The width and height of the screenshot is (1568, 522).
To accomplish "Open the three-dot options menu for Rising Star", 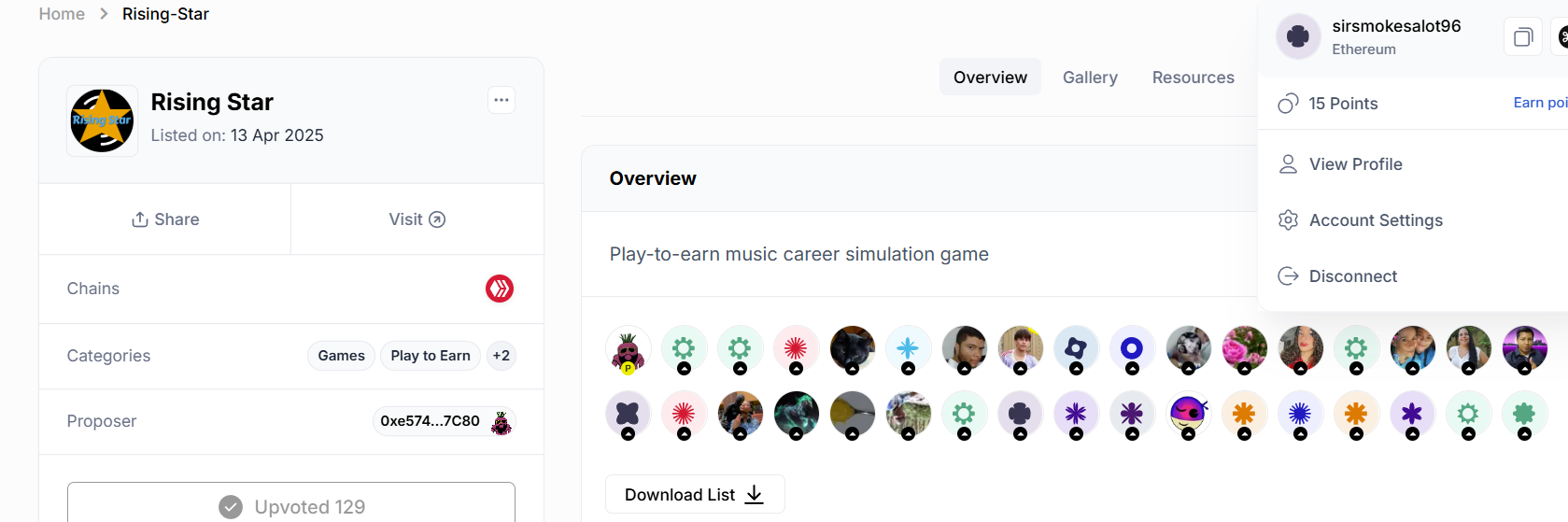I will 501,100.
